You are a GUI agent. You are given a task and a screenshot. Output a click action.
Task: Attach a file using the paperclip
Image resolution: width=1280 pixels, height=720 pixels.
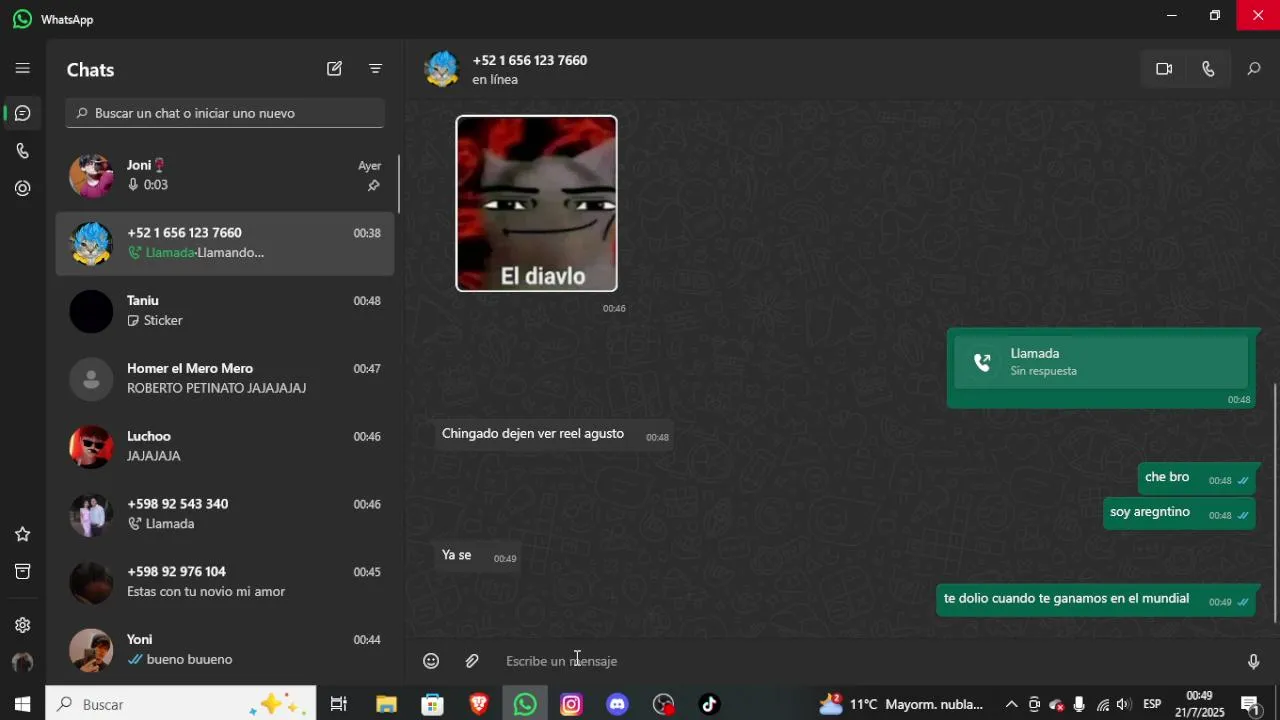pos(472,661)
